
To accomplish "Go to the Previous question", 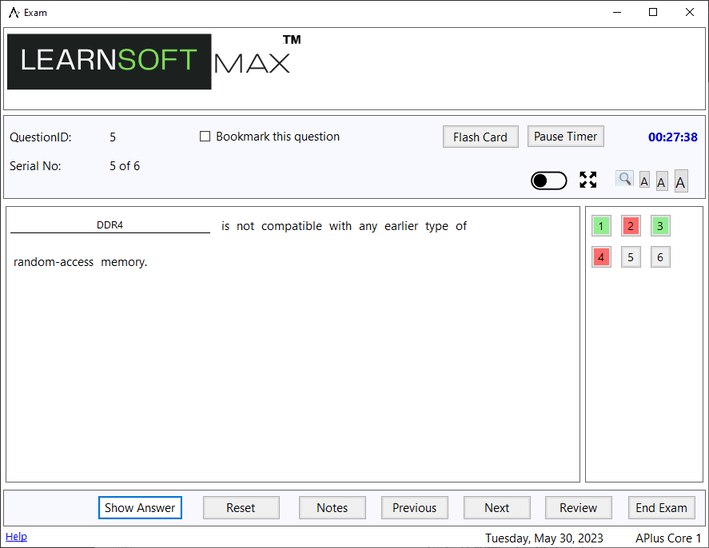I will tap(414, 507).
